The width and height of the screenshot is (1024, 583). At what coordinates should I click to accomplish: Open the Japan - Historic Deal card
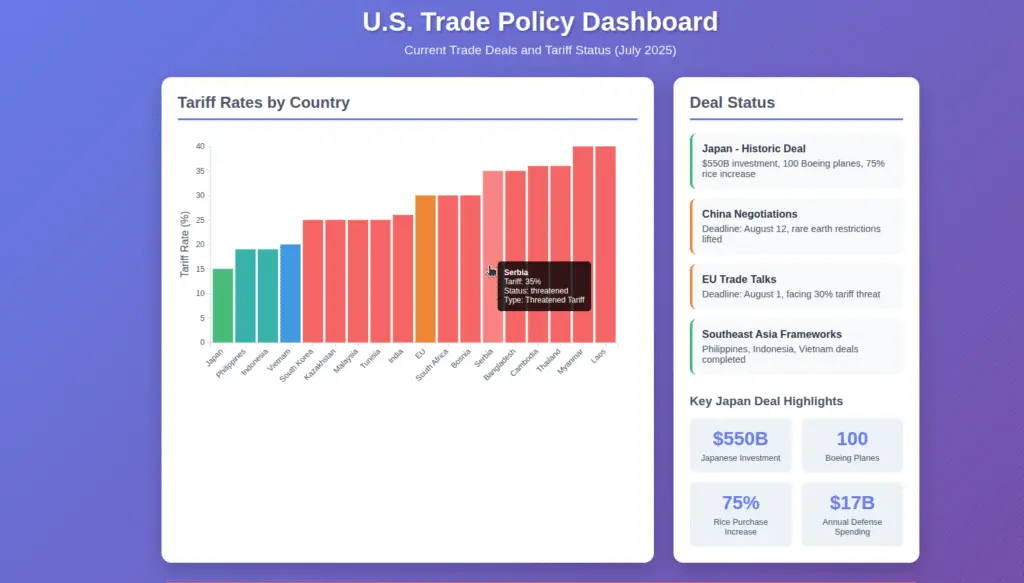point(796,161)
